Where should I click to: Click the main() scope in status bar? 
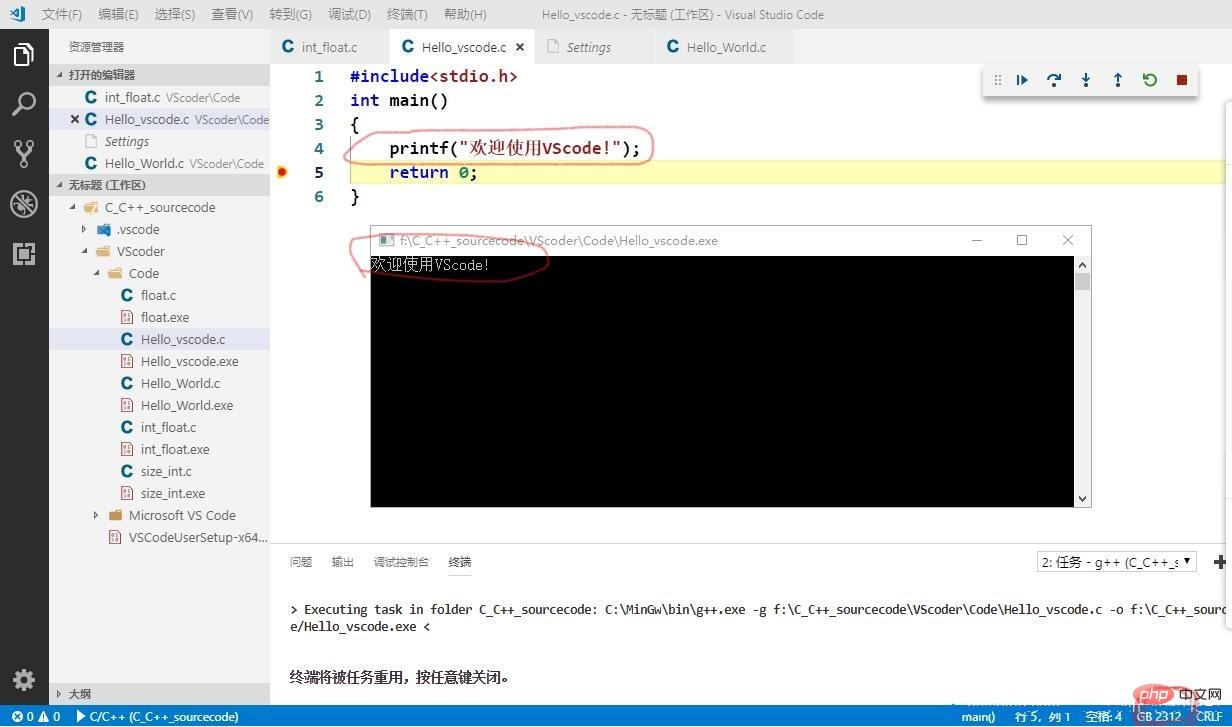[x=978, y=716]
